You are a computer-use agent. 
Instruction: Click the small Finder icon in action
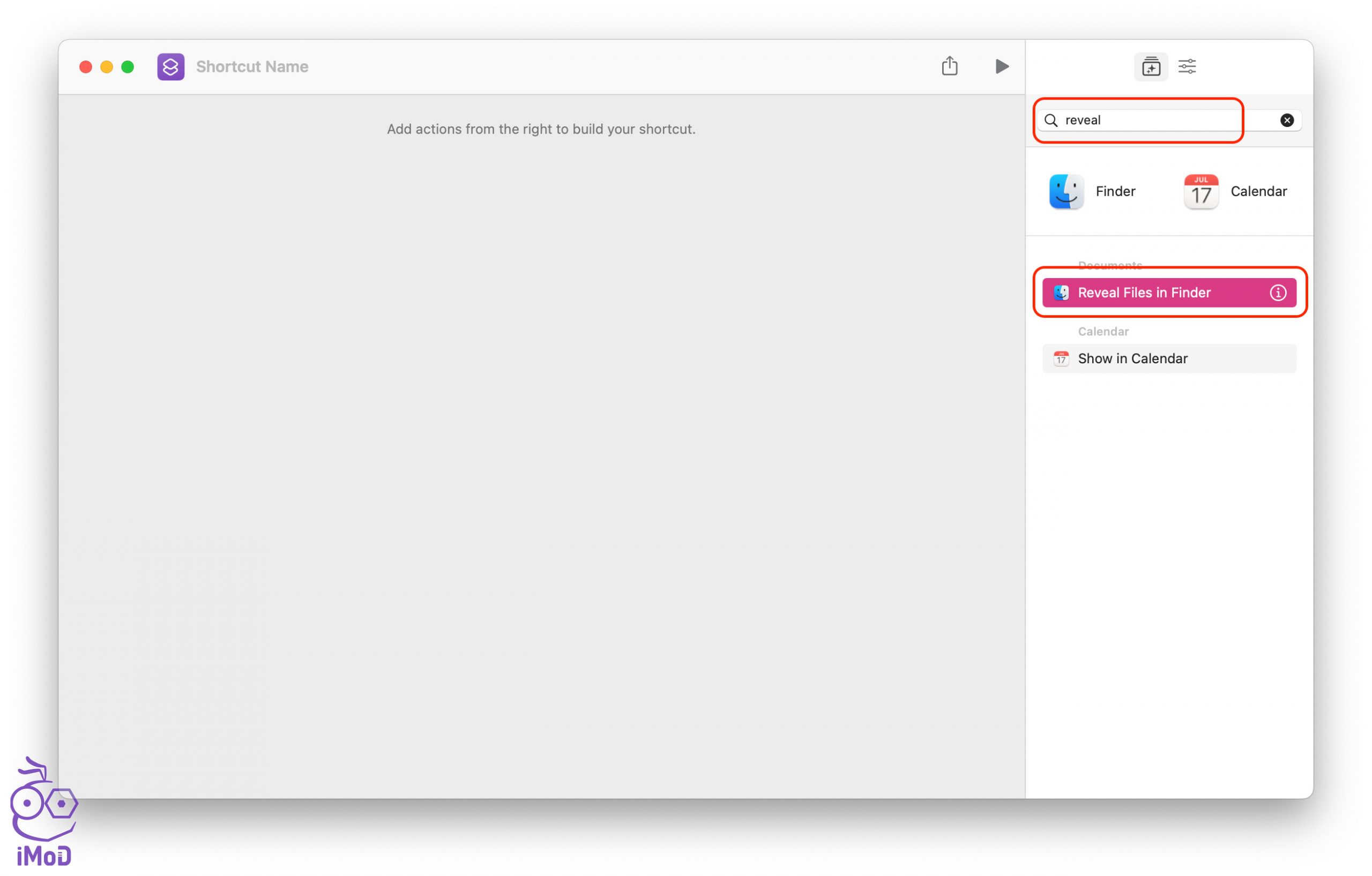click(x=1061, y=293)
